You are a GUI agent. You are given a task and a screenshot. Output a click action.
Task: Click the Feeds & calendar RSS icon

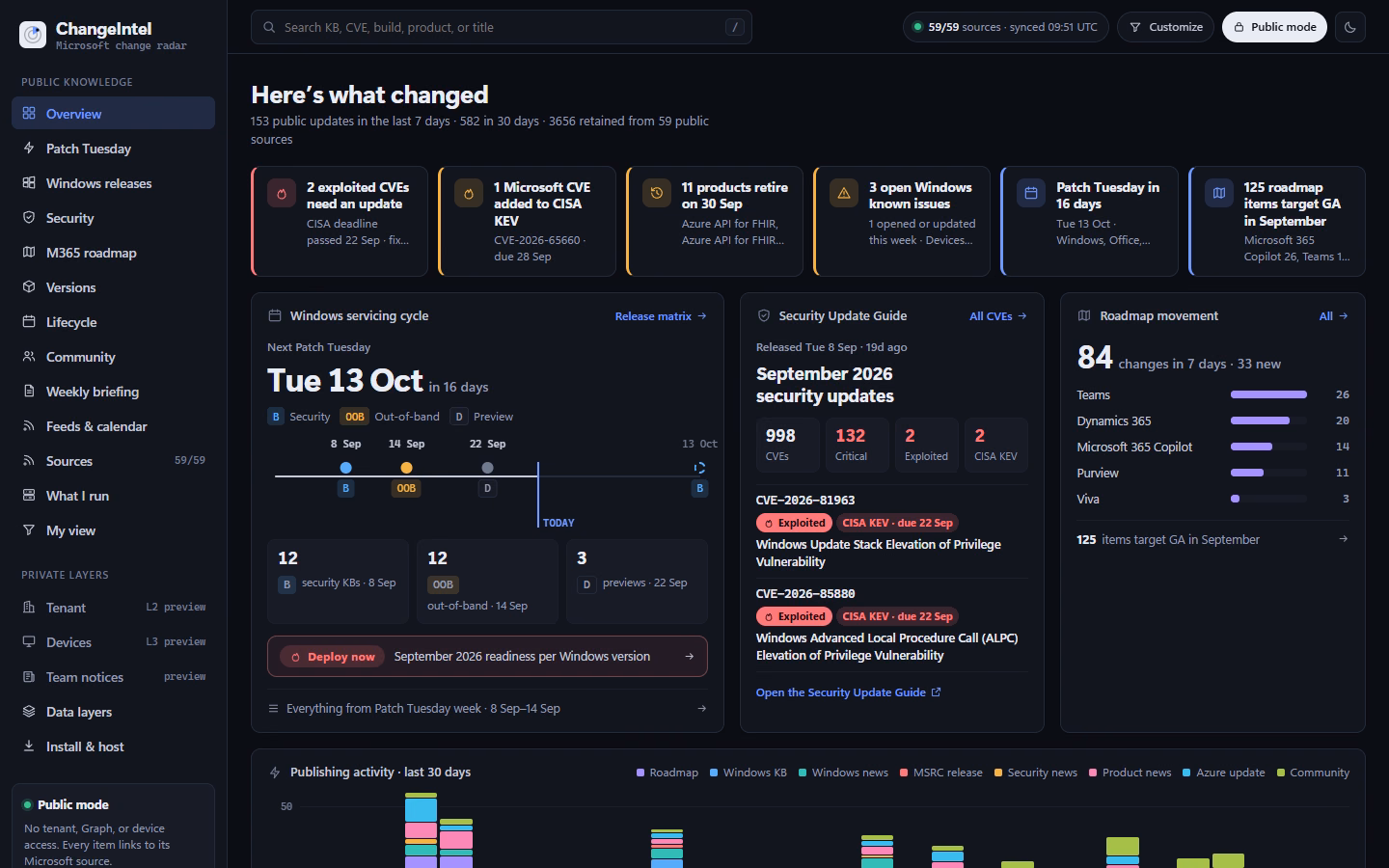tap(29, 426)
